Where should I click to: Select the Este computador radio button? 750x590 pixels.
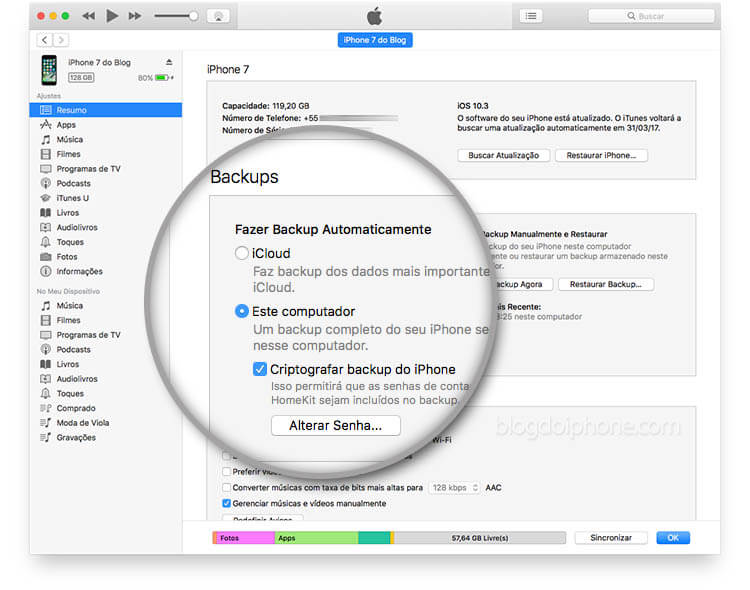(x=242, y=311)
